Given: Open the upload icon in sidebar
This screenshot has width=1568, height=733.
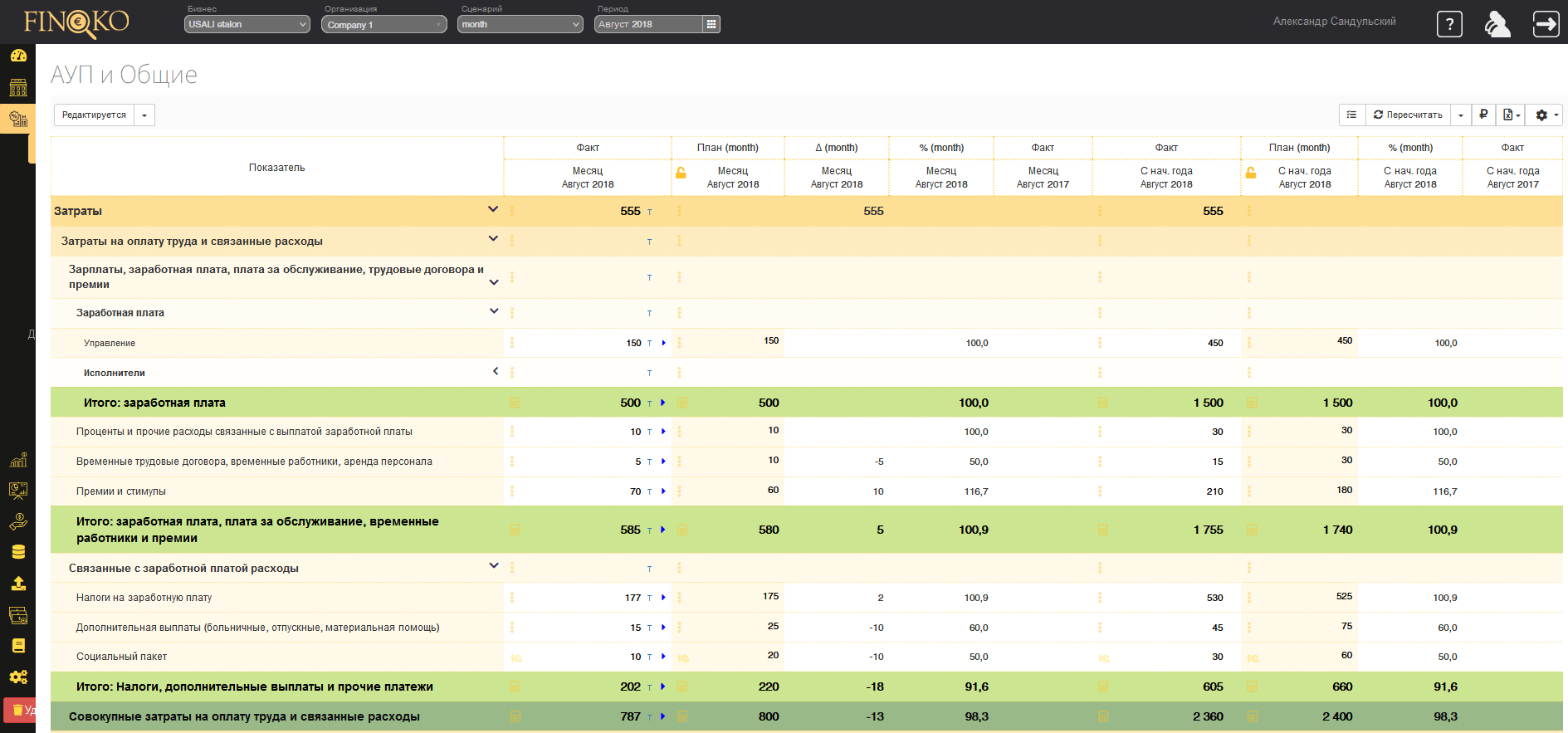Looking at the screenshot, I should coord(17,584).
